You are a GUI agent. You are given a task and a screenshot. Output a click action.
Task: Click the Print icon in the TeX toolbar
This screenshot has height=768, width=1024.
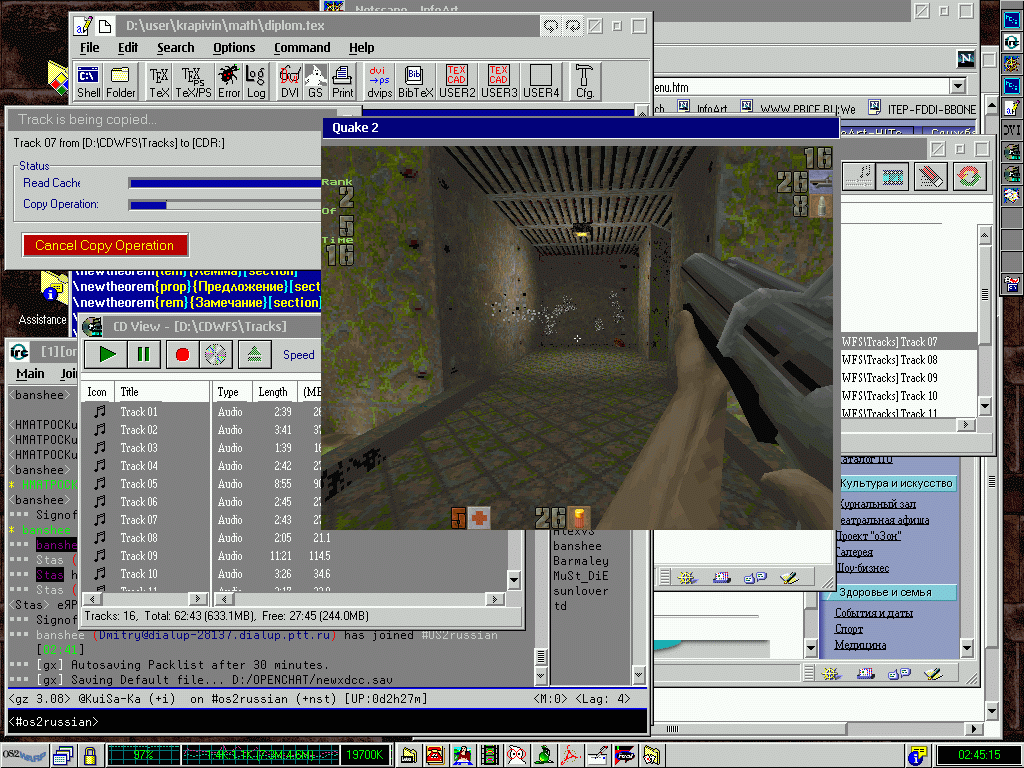342,82
